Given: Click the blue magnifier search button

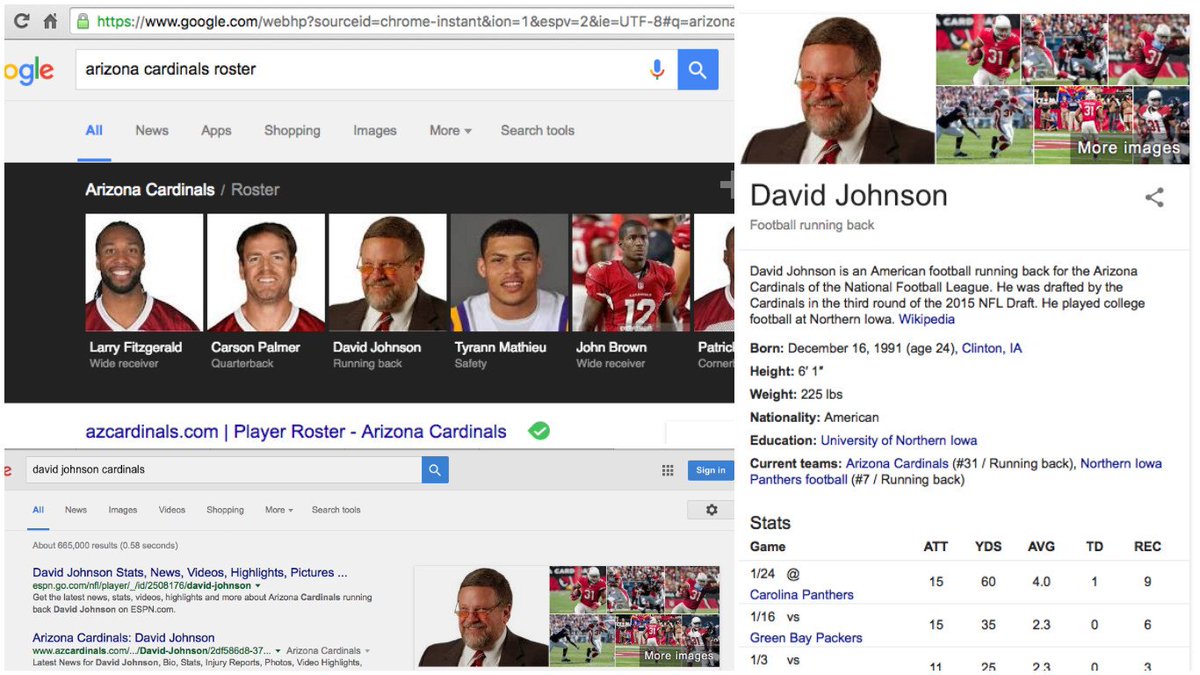Looking at the screenshot, I should coord(697,70).
